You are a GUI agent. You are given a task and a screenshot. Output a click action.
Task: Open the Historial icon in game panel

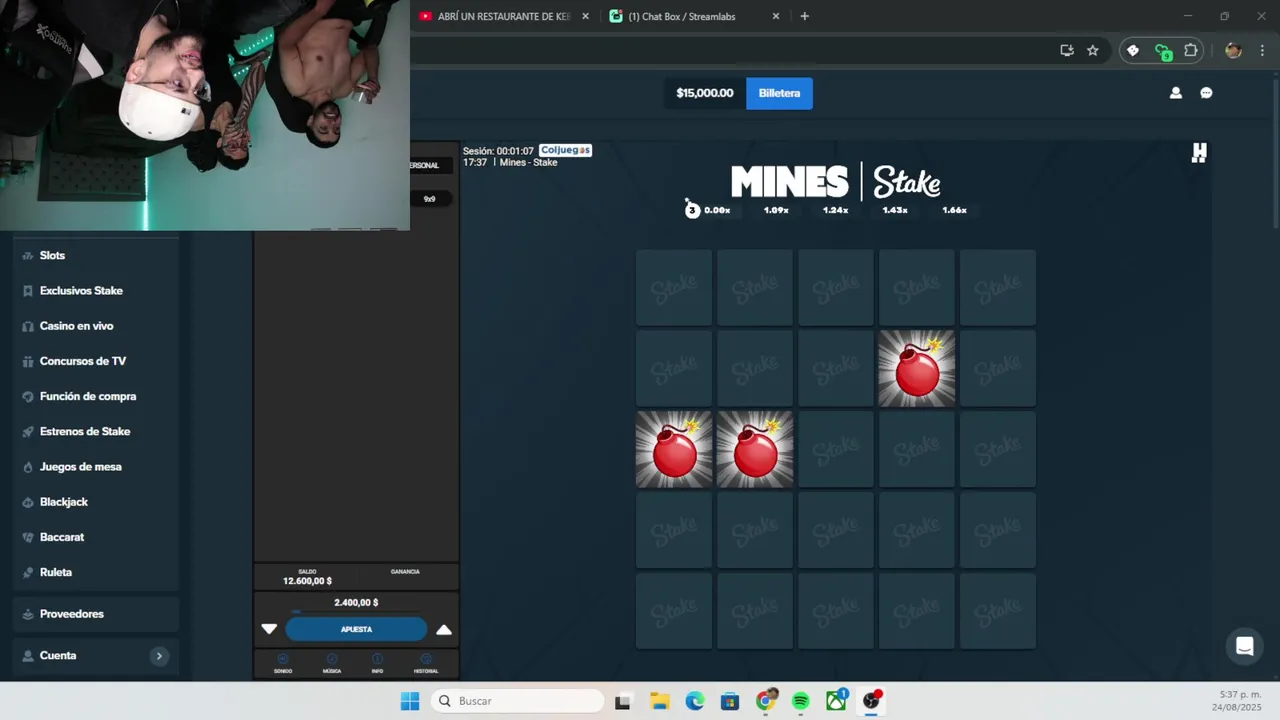pyautogui.click(x=426, y=659)
